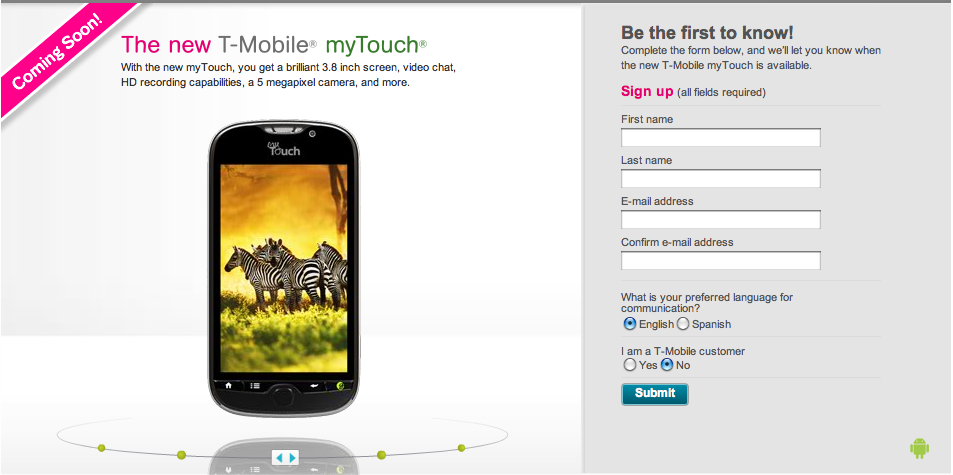This screenshot has width=953, height=475.
Task: Choose No for T-Mobile customer
Action: click(667, 365)
